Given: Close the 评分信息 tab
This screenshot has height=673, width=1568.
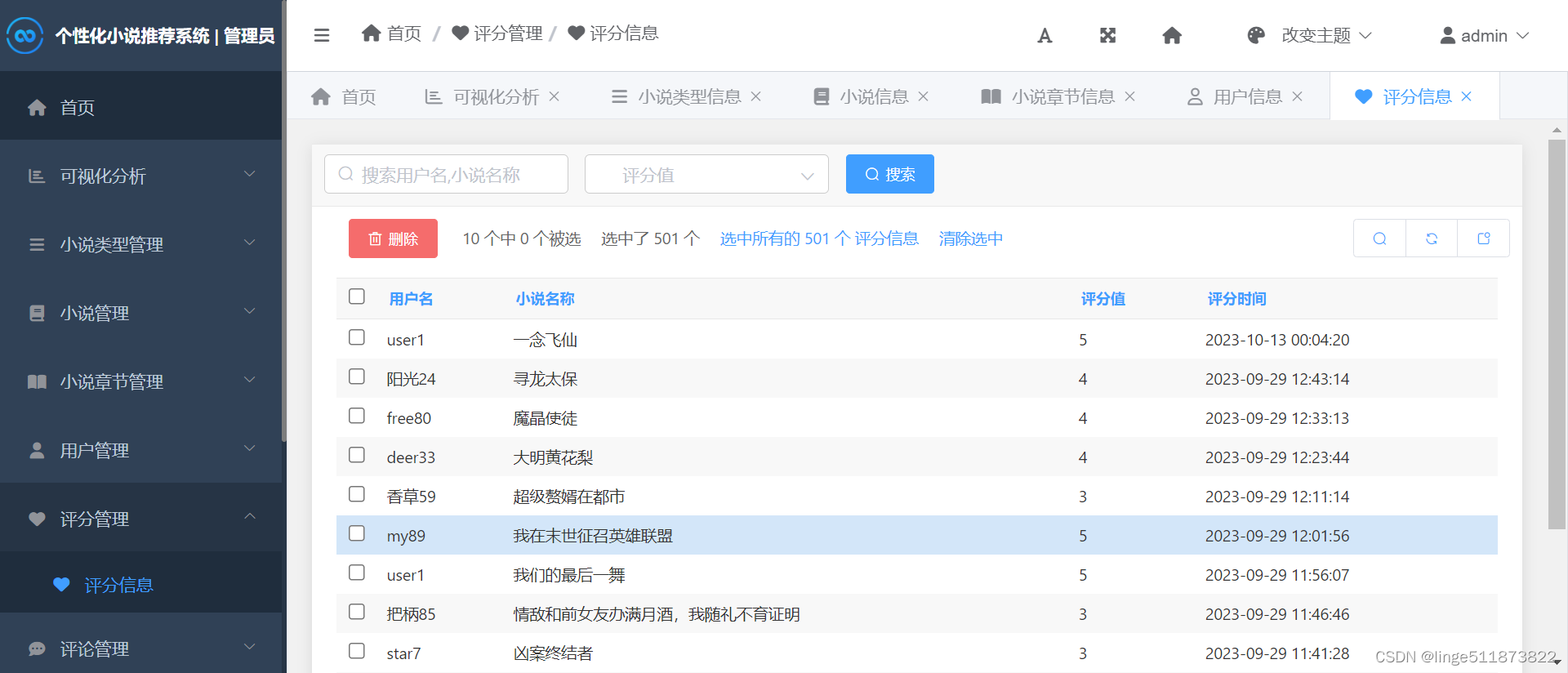Looking at the screenshot, I should tap(1466, 96).
